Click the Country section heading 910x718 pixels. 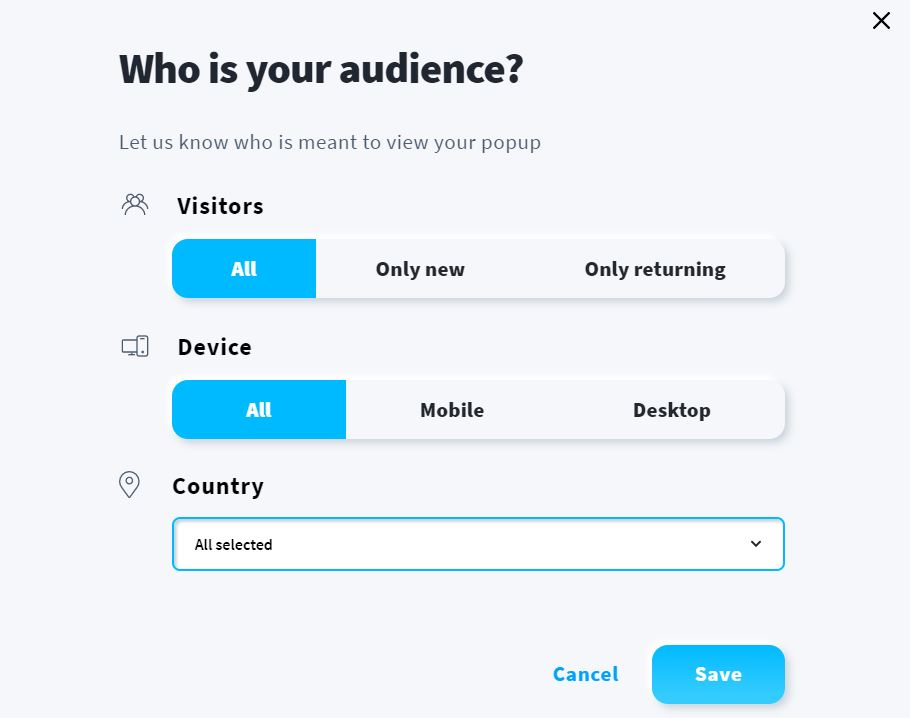[218, 486]
